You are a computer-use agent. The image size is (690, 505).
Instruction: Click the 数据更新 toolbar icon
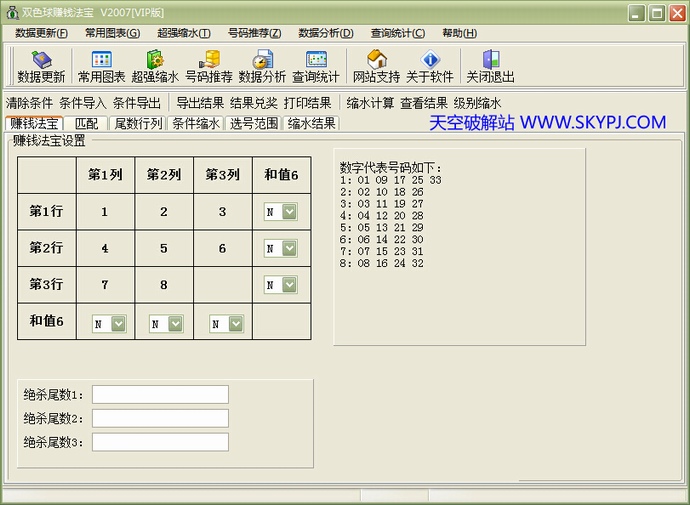tap(41, 66)
